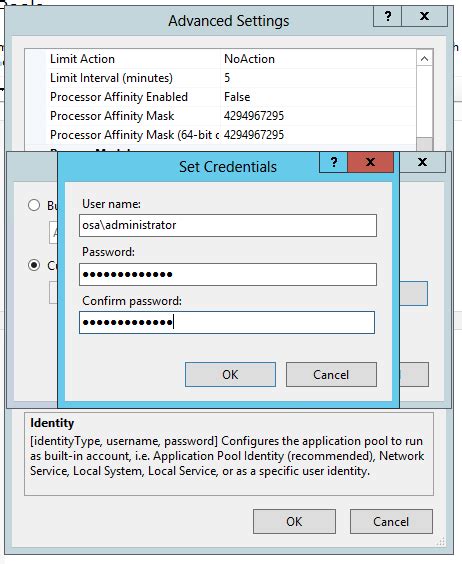Click OK in the Advanced Settings window
The image size is (462, 564).
tap(294, 522)
